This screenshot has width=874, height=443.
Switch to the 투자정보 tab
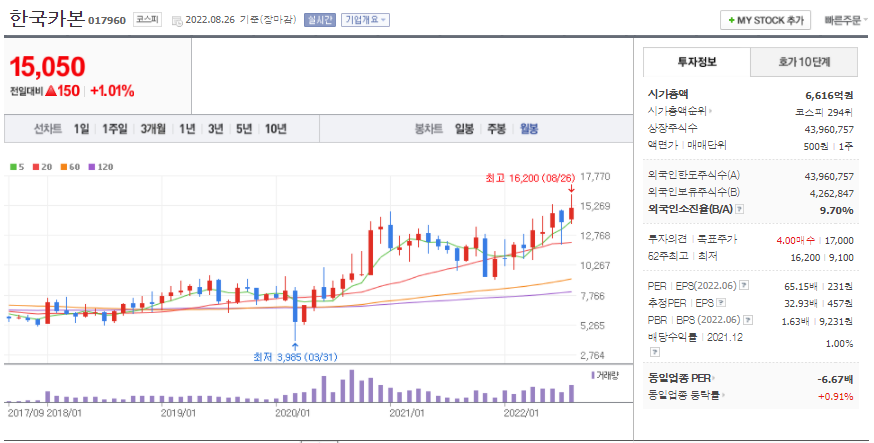(x=697, y=62)
